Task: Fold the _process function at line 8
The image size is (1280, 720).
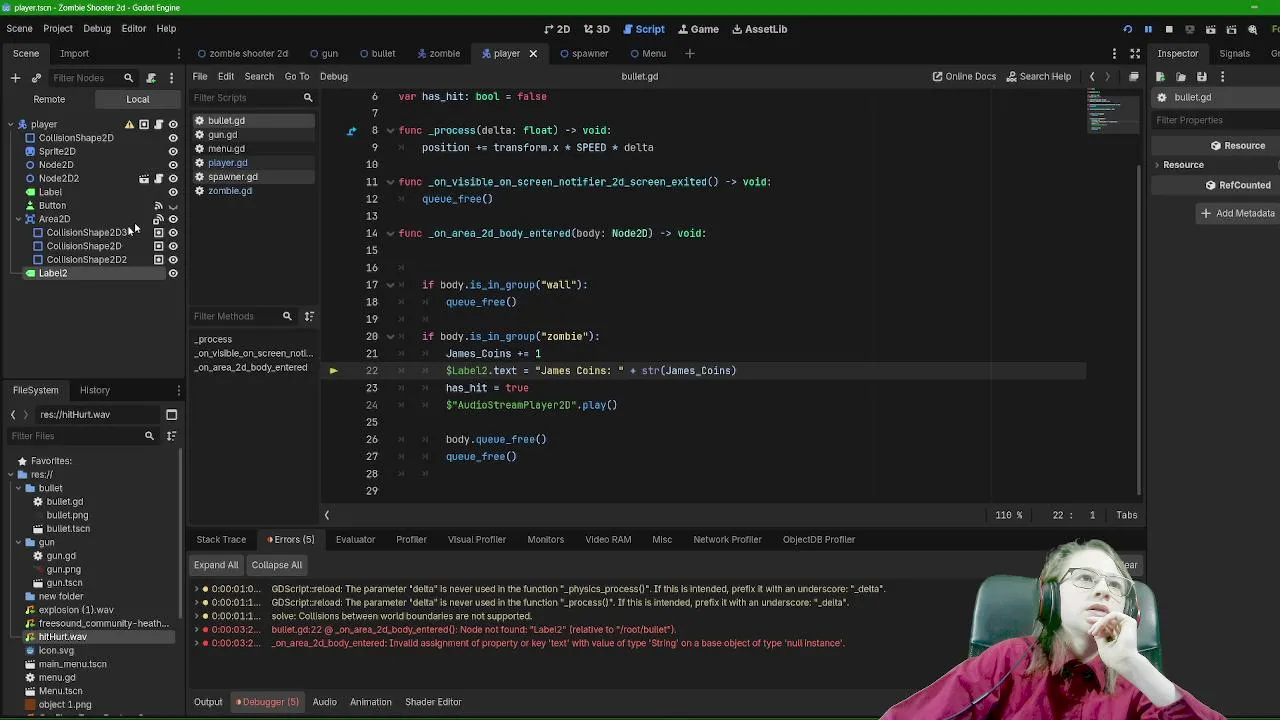Action: pyautogui.click(x=390, y=130)
